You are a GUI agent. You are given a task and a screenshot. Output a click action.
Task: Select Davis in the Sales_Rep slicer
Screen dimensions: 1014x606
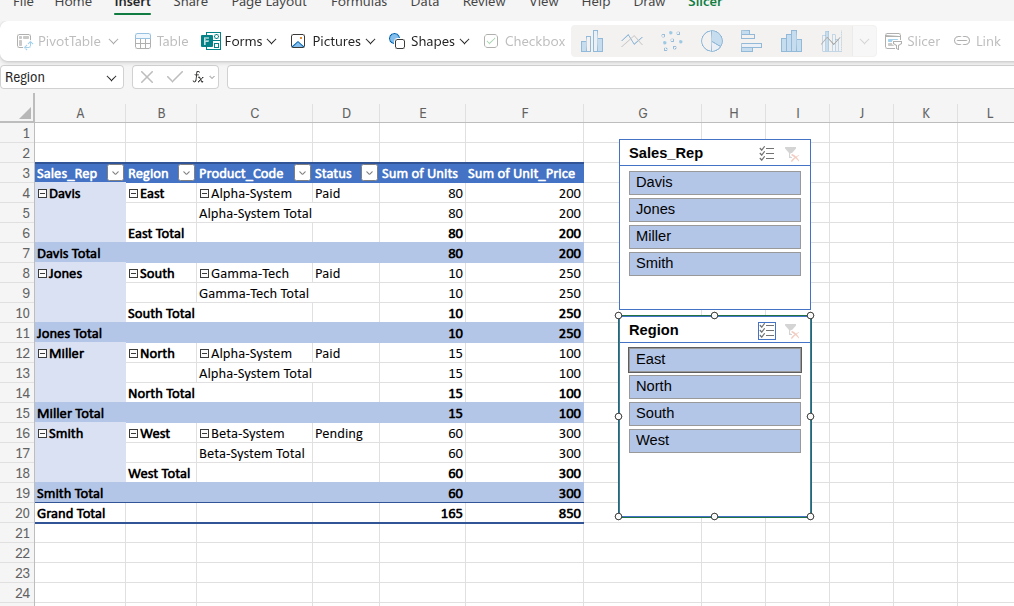[714, 182]
